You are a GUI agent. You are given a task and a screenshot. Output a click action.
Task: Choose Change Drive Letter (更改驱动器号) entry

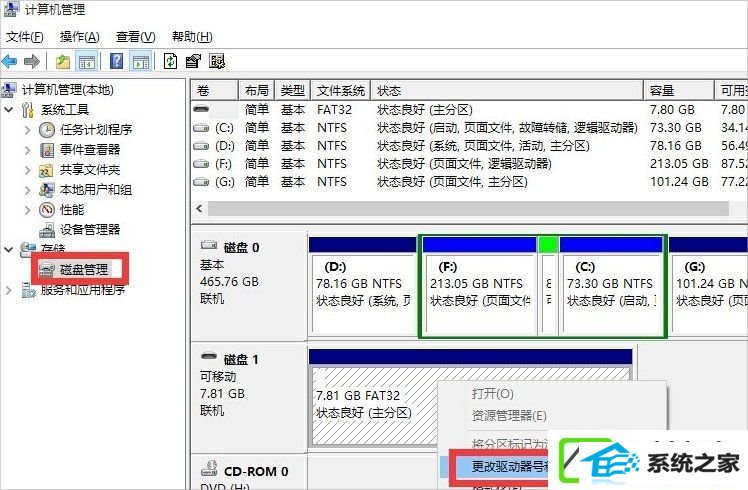tap(509, 466)
